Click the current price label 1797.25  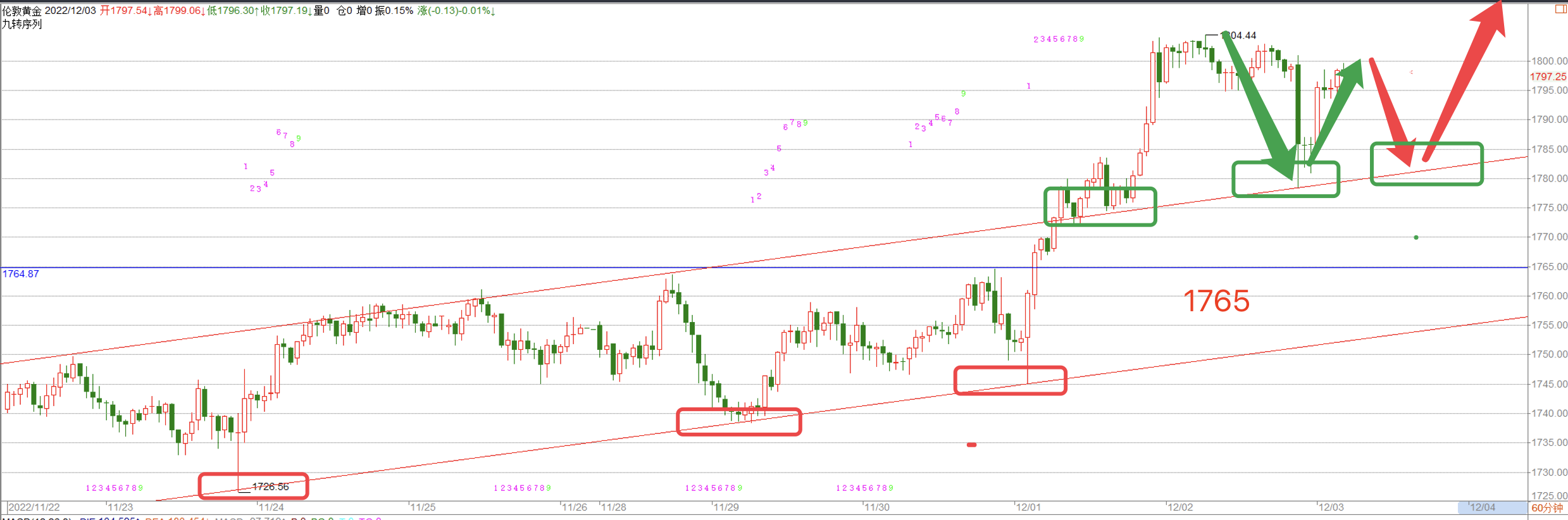1548,77
